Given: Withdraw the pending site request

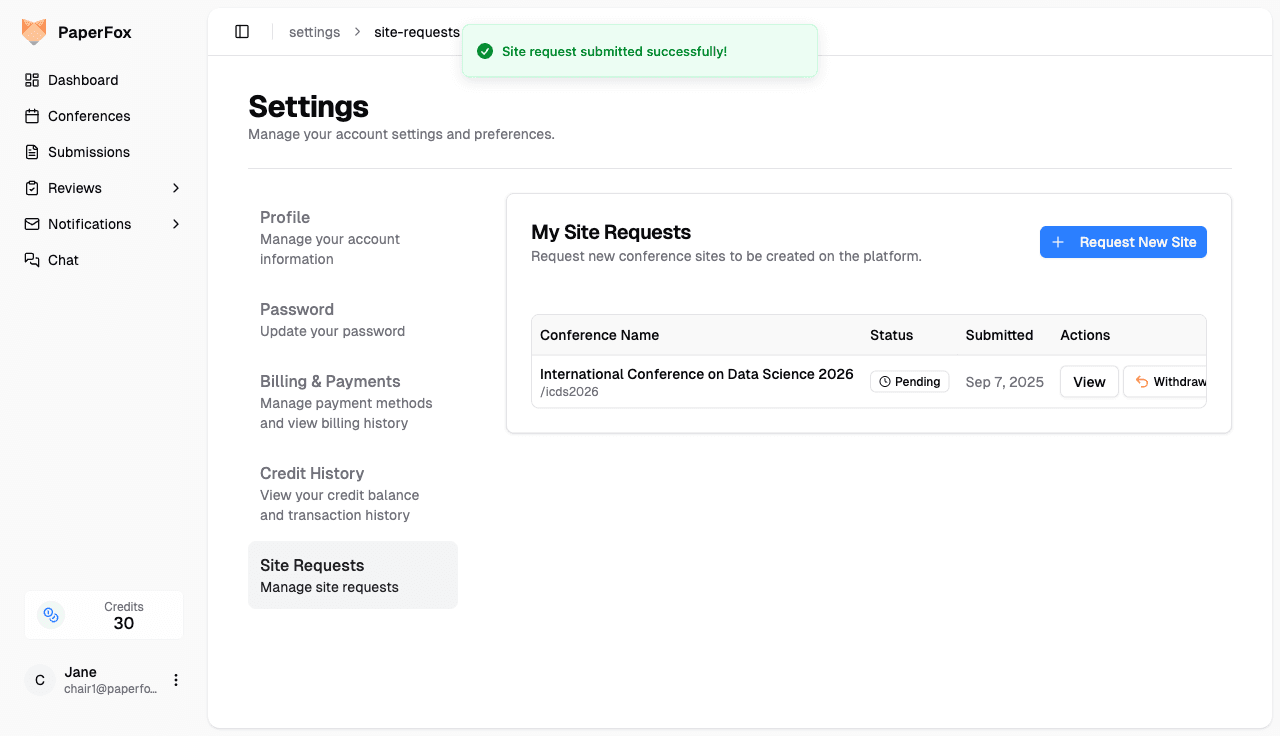Looking at the screenshot, I should (x=1166, y=382).
